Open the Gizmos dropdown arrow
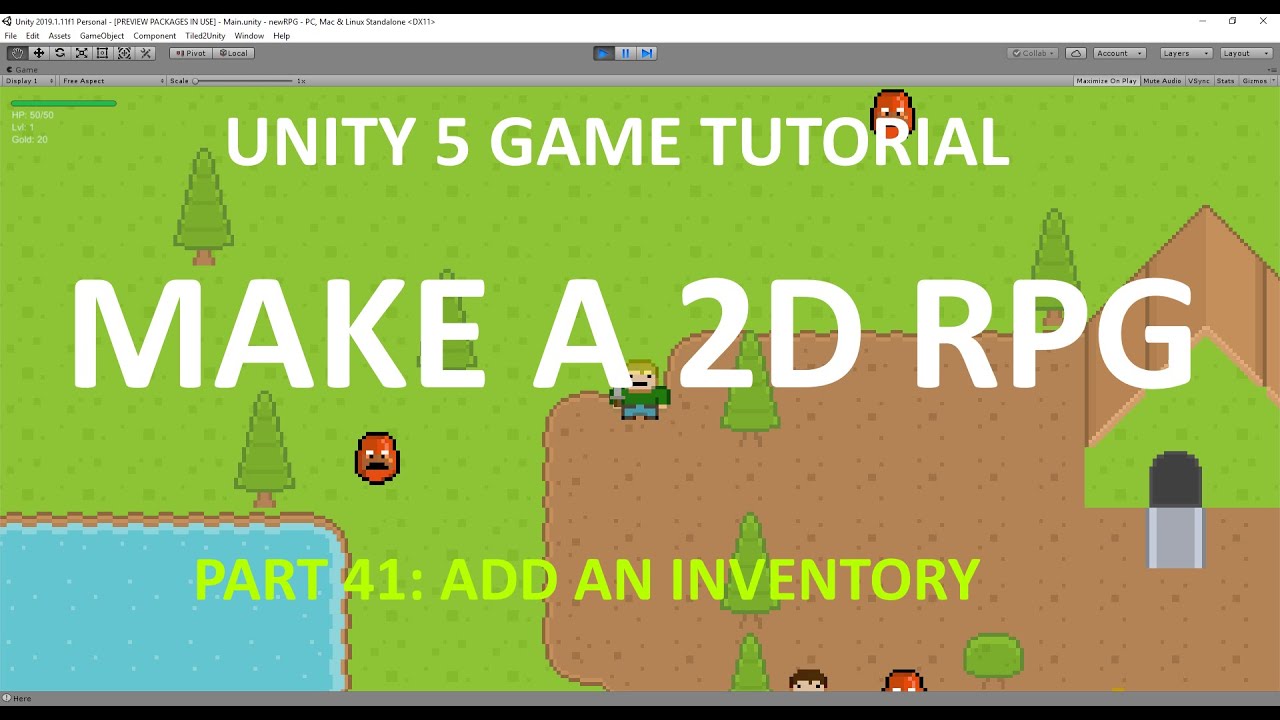Image resolution: width=1280 pixels, height=720 pixels. click(1273, 81)
